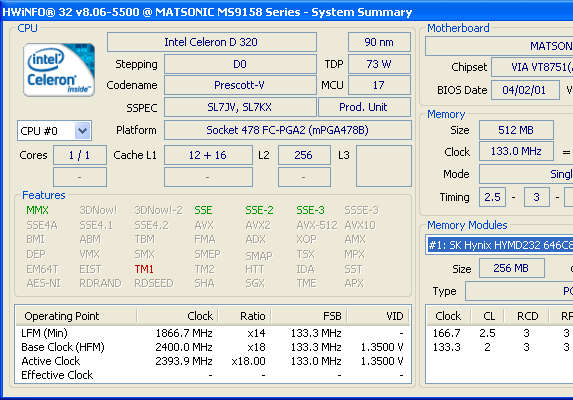Click the RCD column header

click(528, 316)
